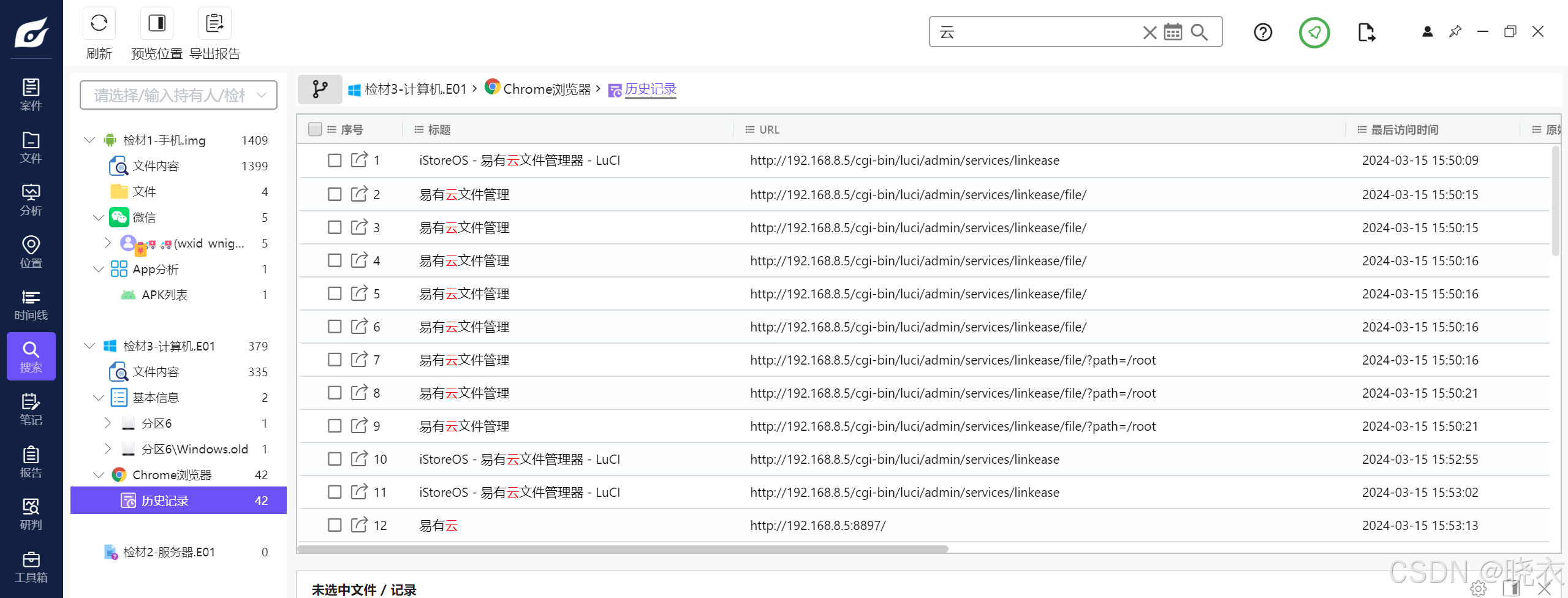Viewport: 1568px width, 598px height.
Task: Click the pin window icon
Action: coord(1455,31)
